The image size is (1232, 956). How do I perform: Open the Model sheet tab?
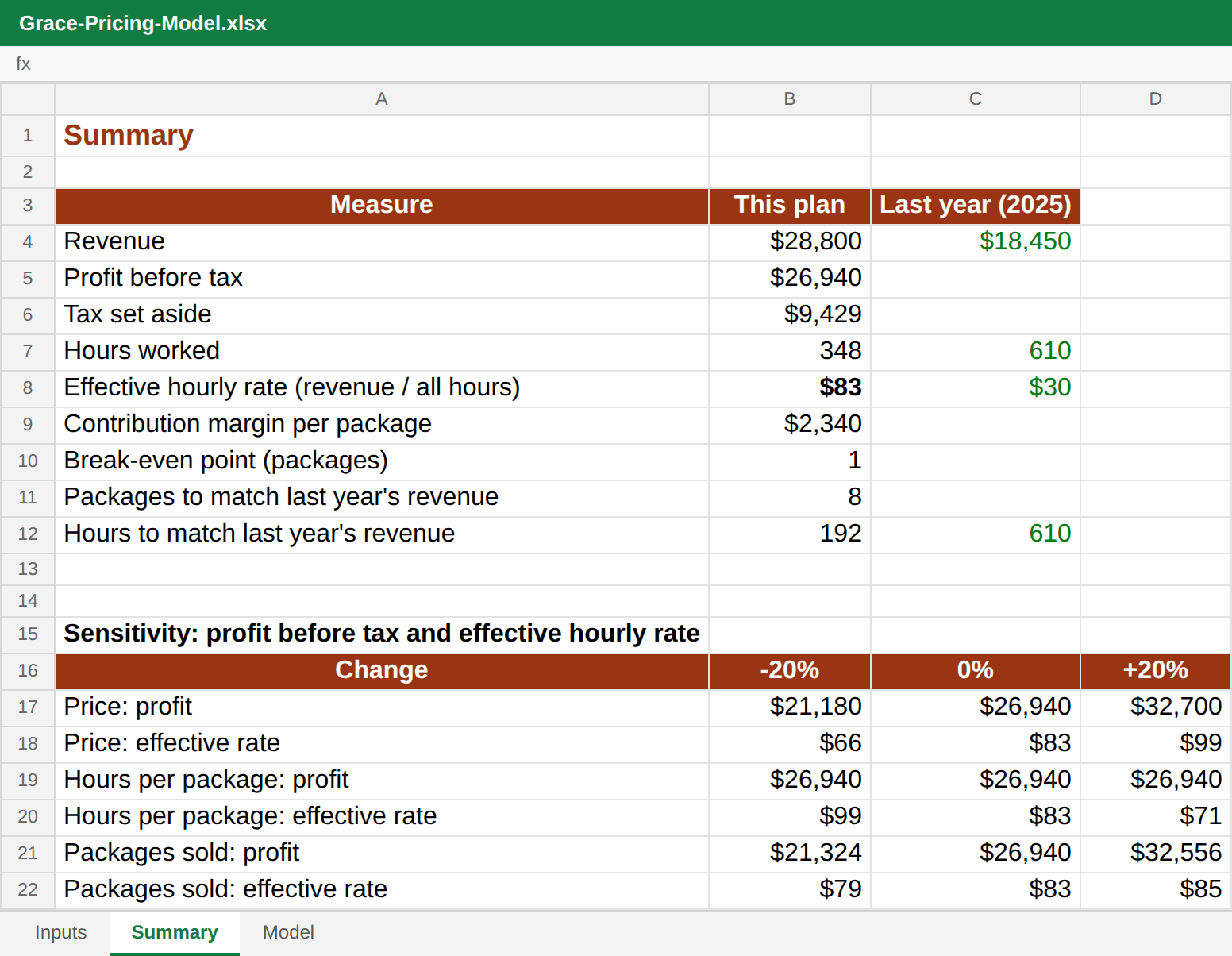pos(288,932)
